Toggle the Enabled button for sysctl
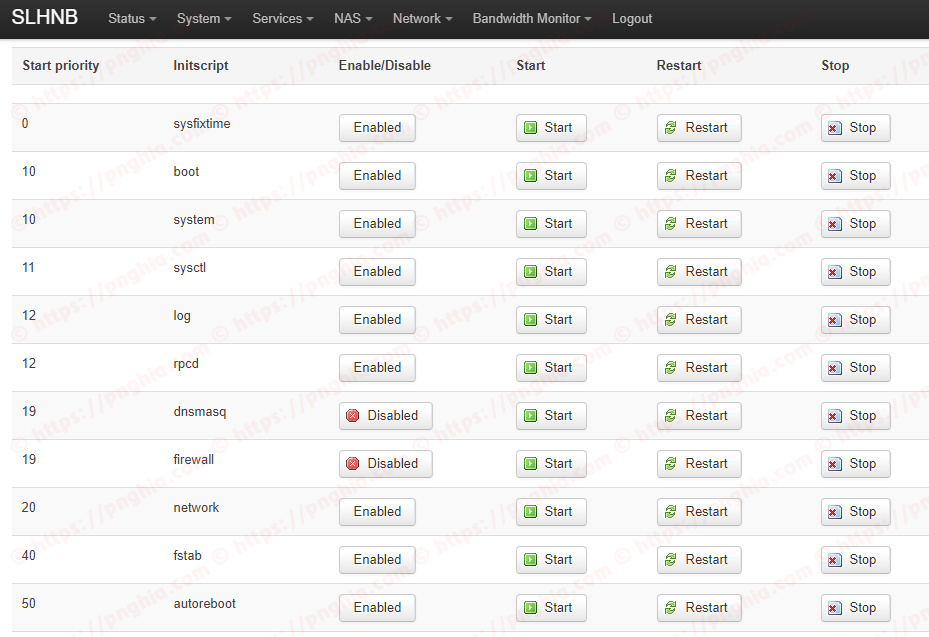 coord(377,272)
